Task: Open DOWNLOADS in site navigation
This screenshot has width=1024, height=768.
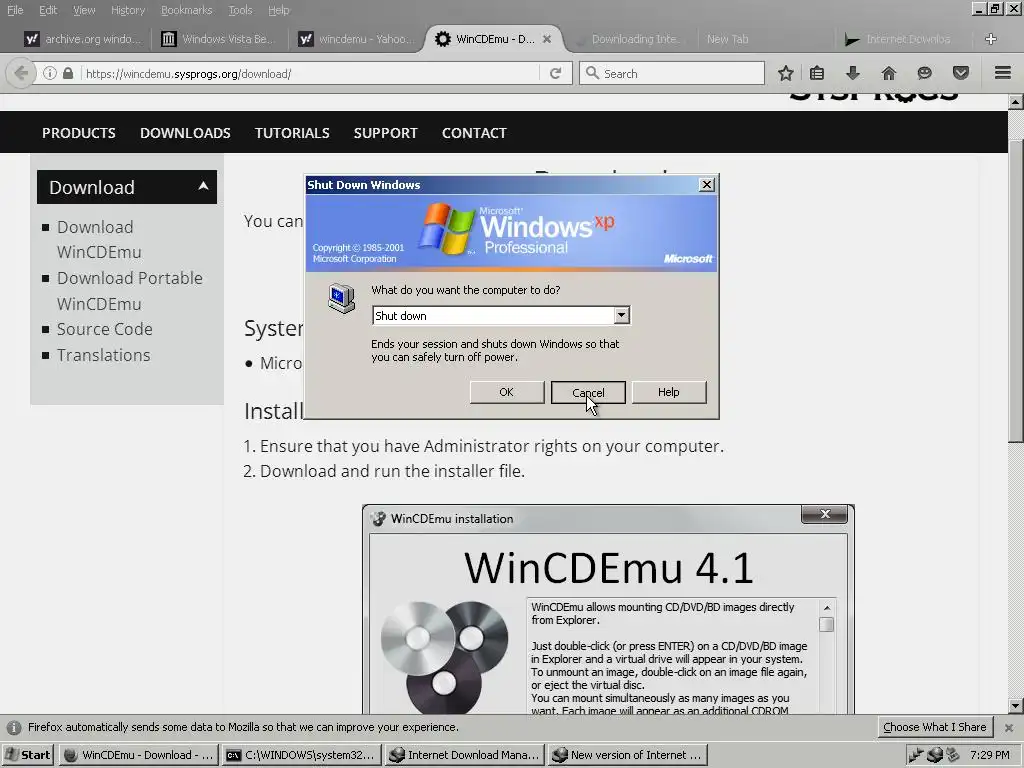Action: click(x=185, y=133)
